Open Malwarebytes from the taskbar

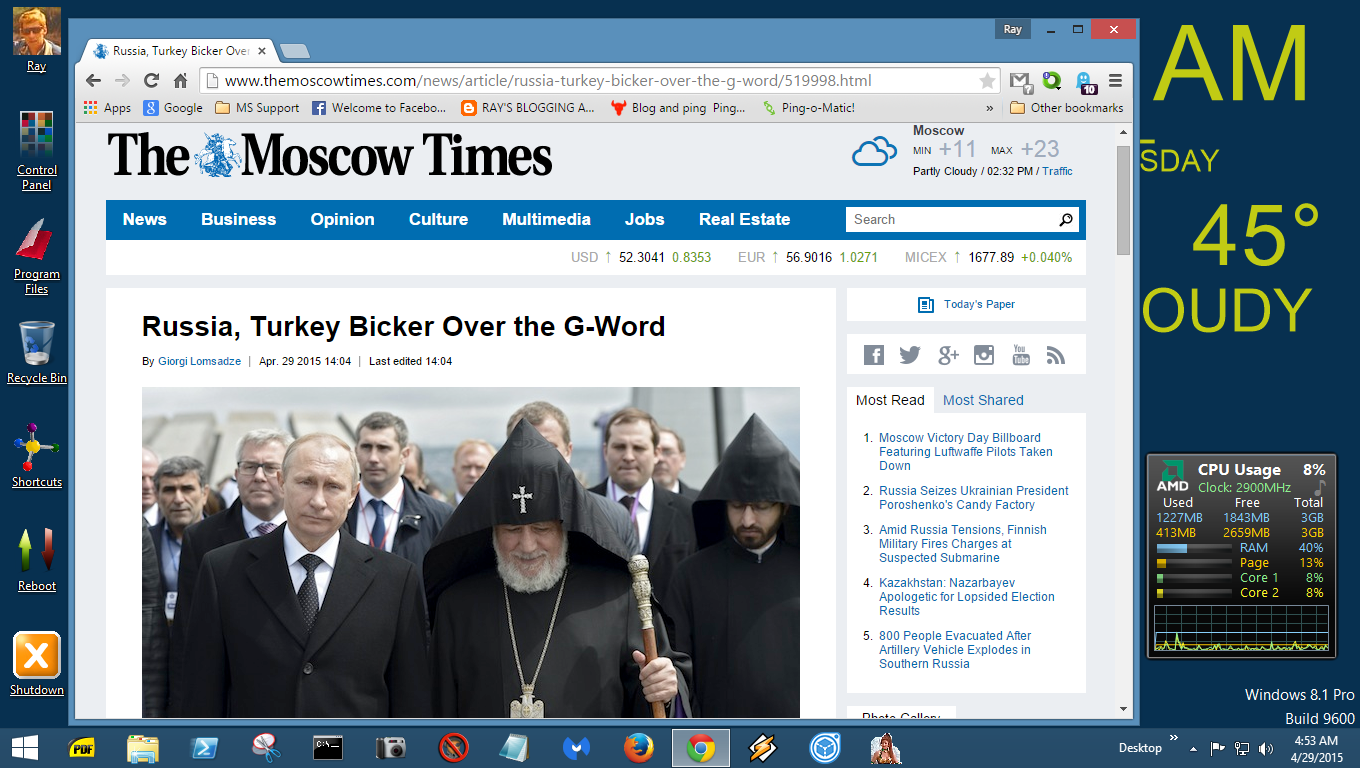point(576,748)
